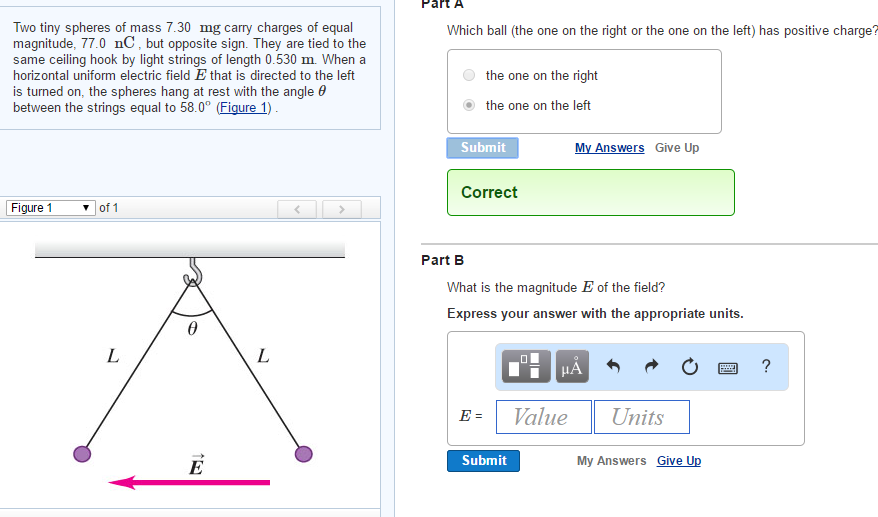
Task: Click the greyed Submit button in Part A
Action: point(482,148)
